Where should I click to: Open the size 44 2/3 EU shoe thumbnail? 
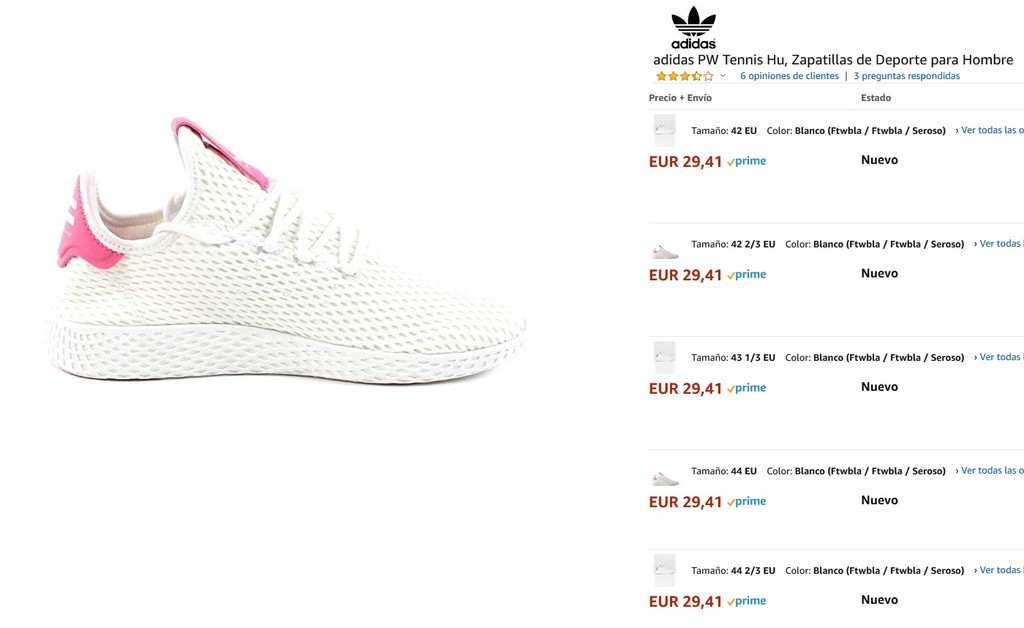(664, 570)
